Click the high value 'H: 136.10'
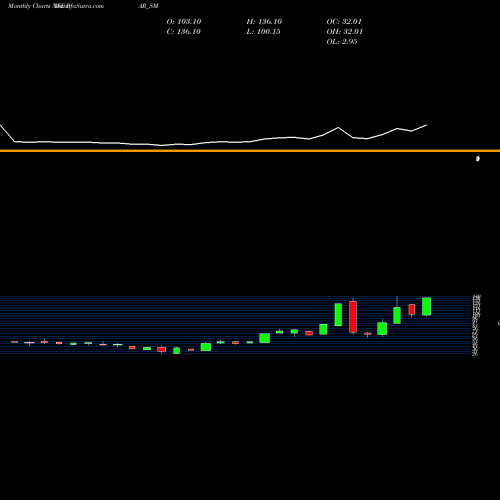Image resolution: width=500 pixels, height=500 pixels. pos(264,22)
